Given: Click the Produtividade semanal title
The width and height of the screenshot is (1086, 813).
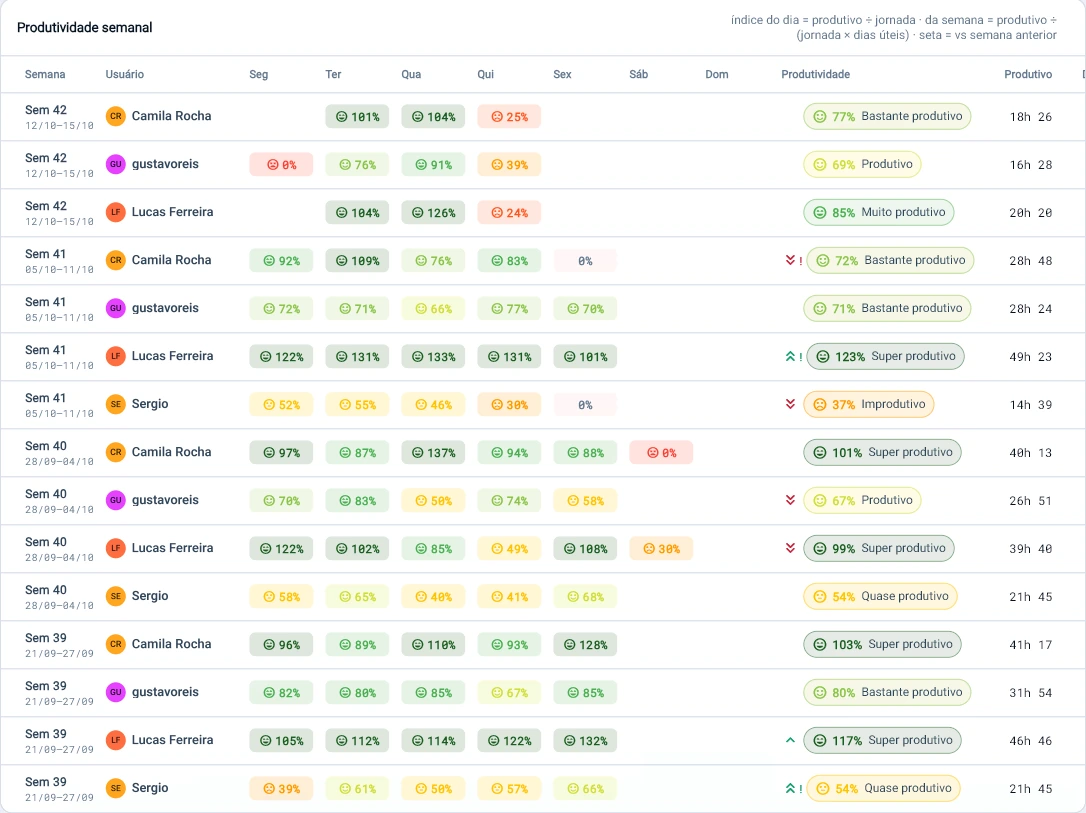Looking at the screenshot, I should pyautogui.click(x=84, y=28).
